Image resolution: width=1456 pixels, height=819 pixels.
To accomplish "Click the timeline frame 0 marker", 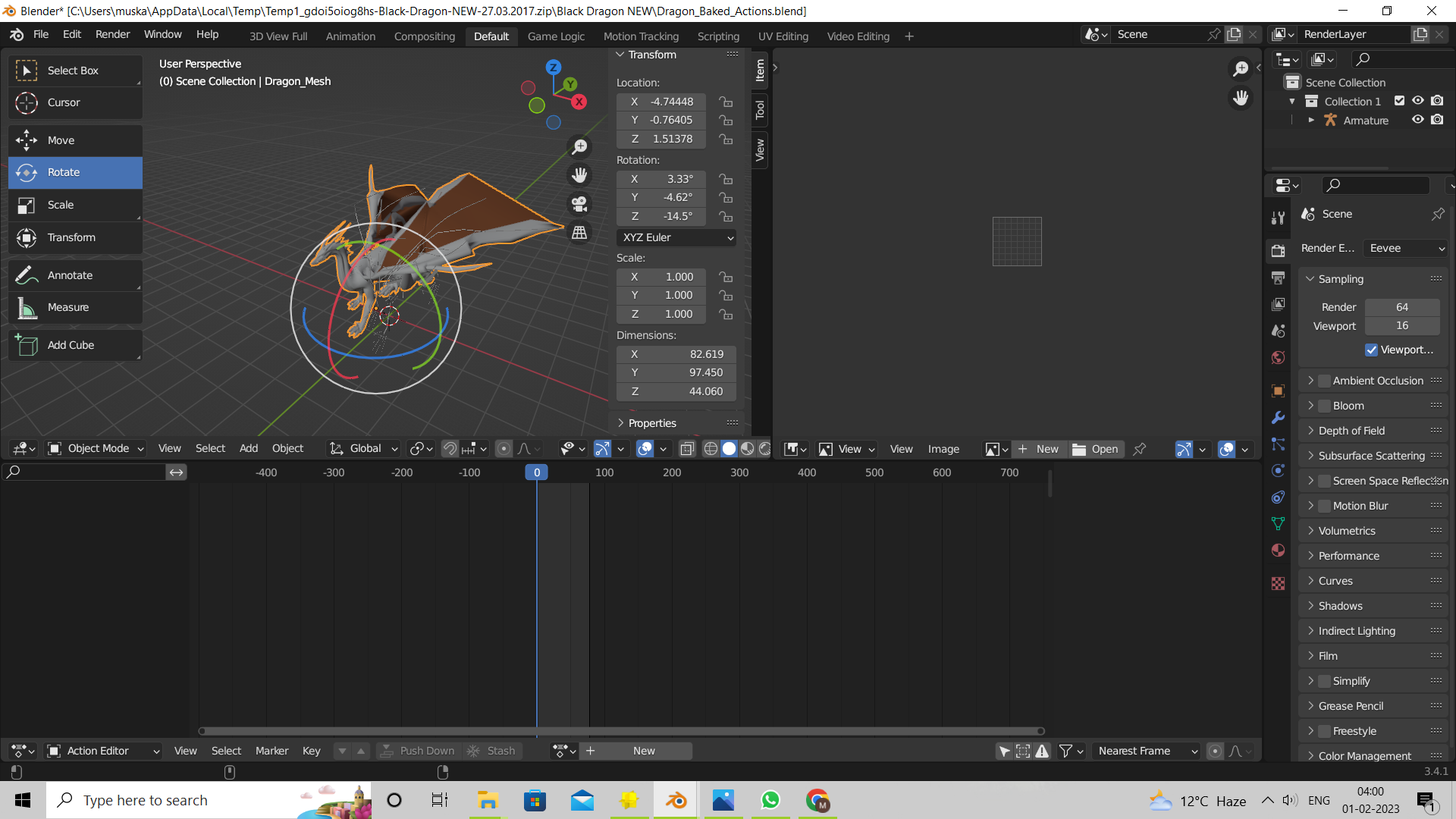I will (x=536, y=472).
